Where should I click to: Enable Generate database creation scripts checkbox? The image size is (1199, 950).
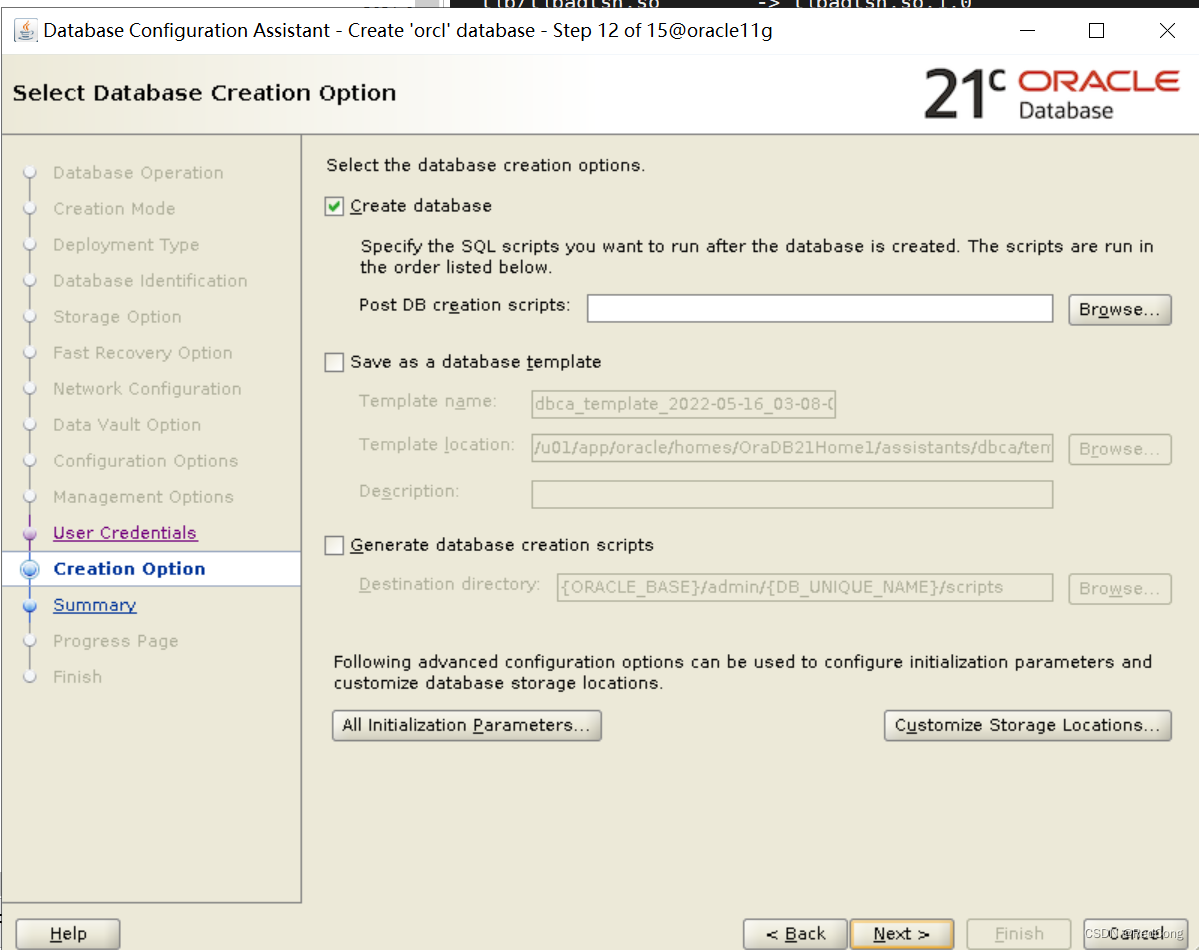[x=334, y=545]
